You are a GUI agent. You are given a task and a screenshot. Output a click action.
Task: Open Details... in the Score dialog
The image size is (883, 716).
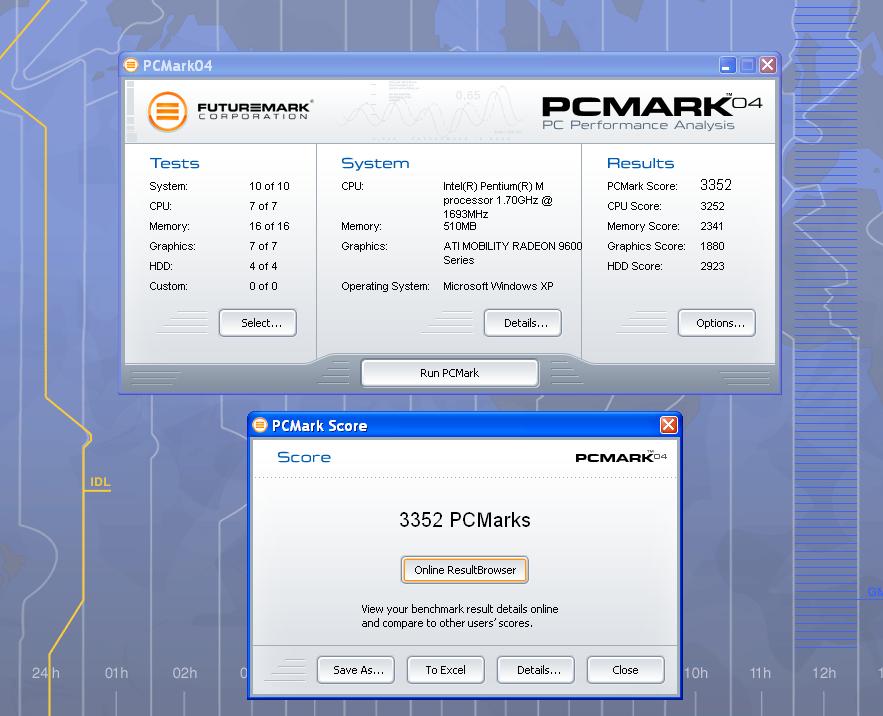[536, 670]
